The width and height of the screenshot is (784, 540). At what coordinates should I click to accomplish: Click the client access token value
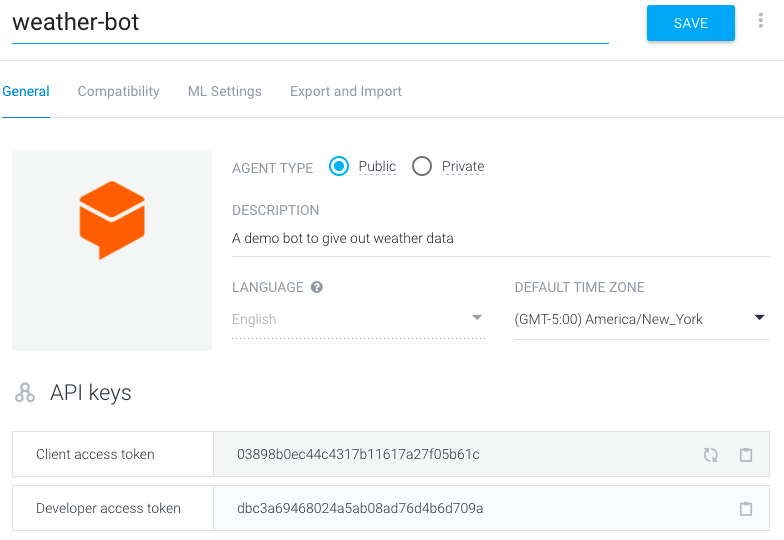358,454
